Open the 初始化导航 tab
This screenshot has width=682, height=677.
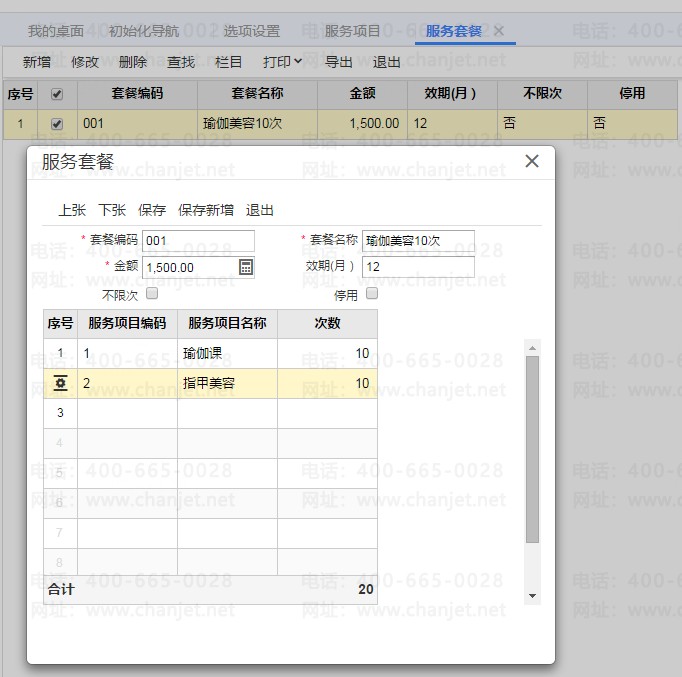(x=144, y=31)
